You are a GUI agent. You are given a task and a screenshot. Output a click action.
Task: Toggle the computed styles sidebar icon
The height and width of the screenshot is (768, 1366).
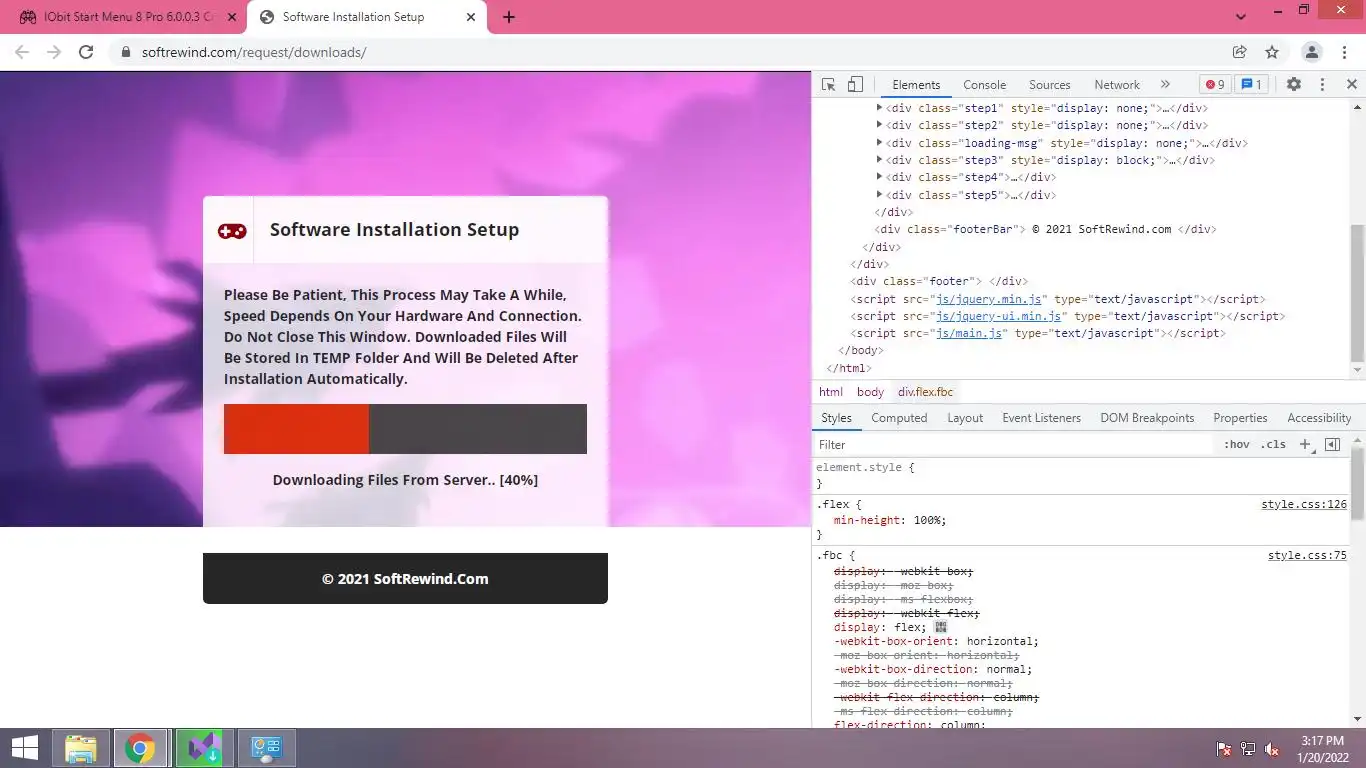(1332, 444)
